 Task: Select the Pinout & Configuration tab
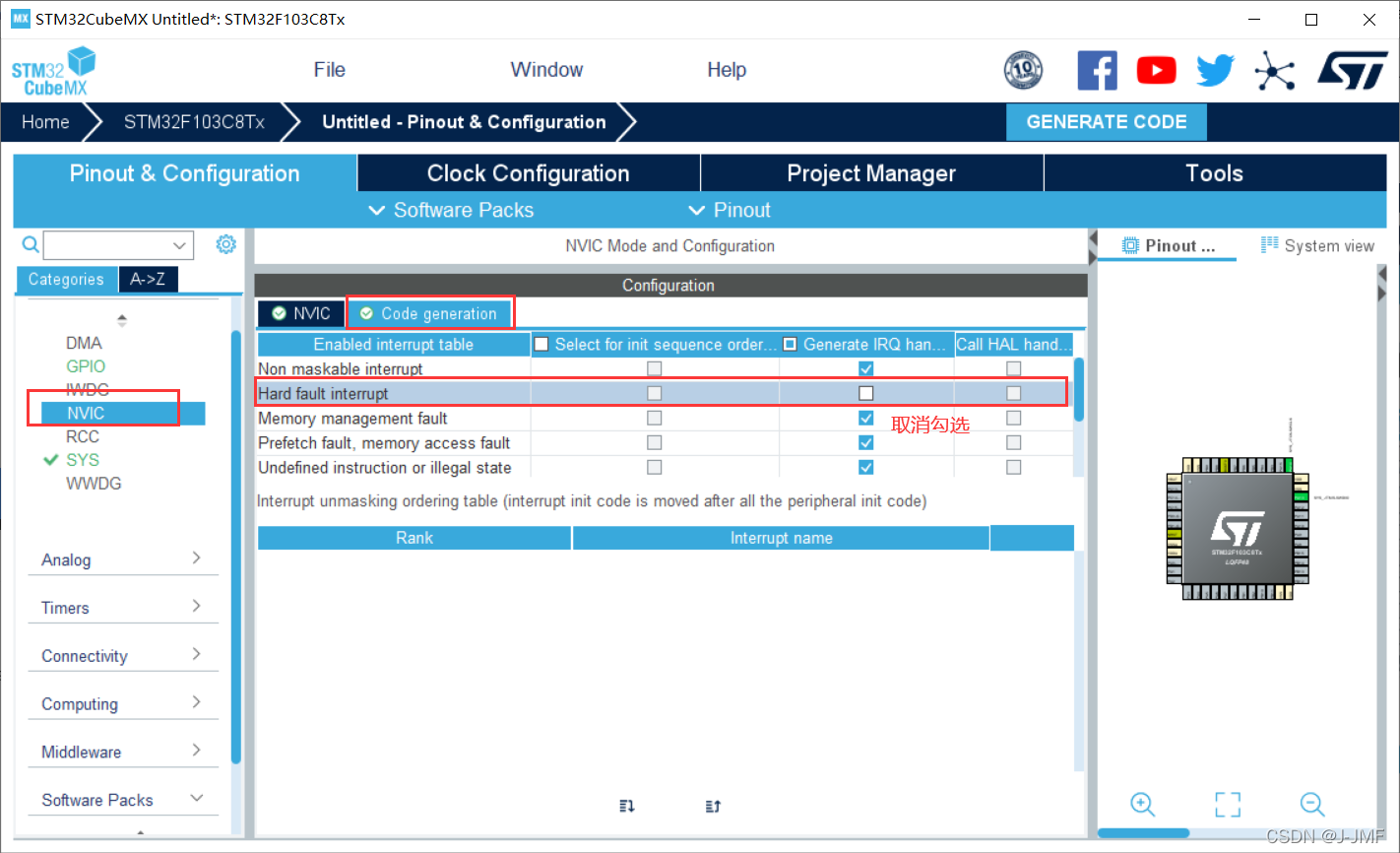(185, 173)
